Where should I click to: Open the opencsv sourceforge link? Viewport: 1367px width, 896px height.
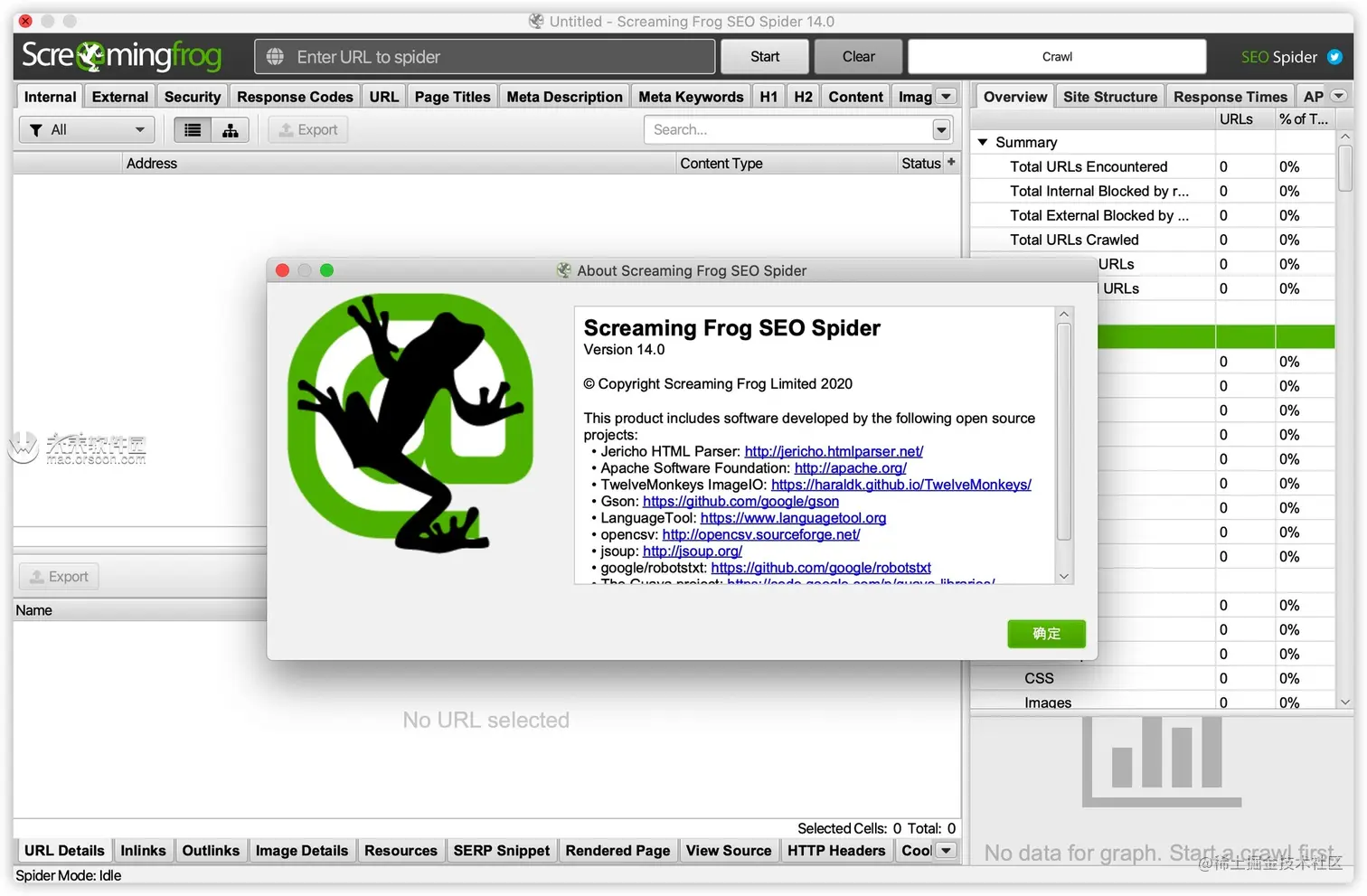tap(760, 534)
